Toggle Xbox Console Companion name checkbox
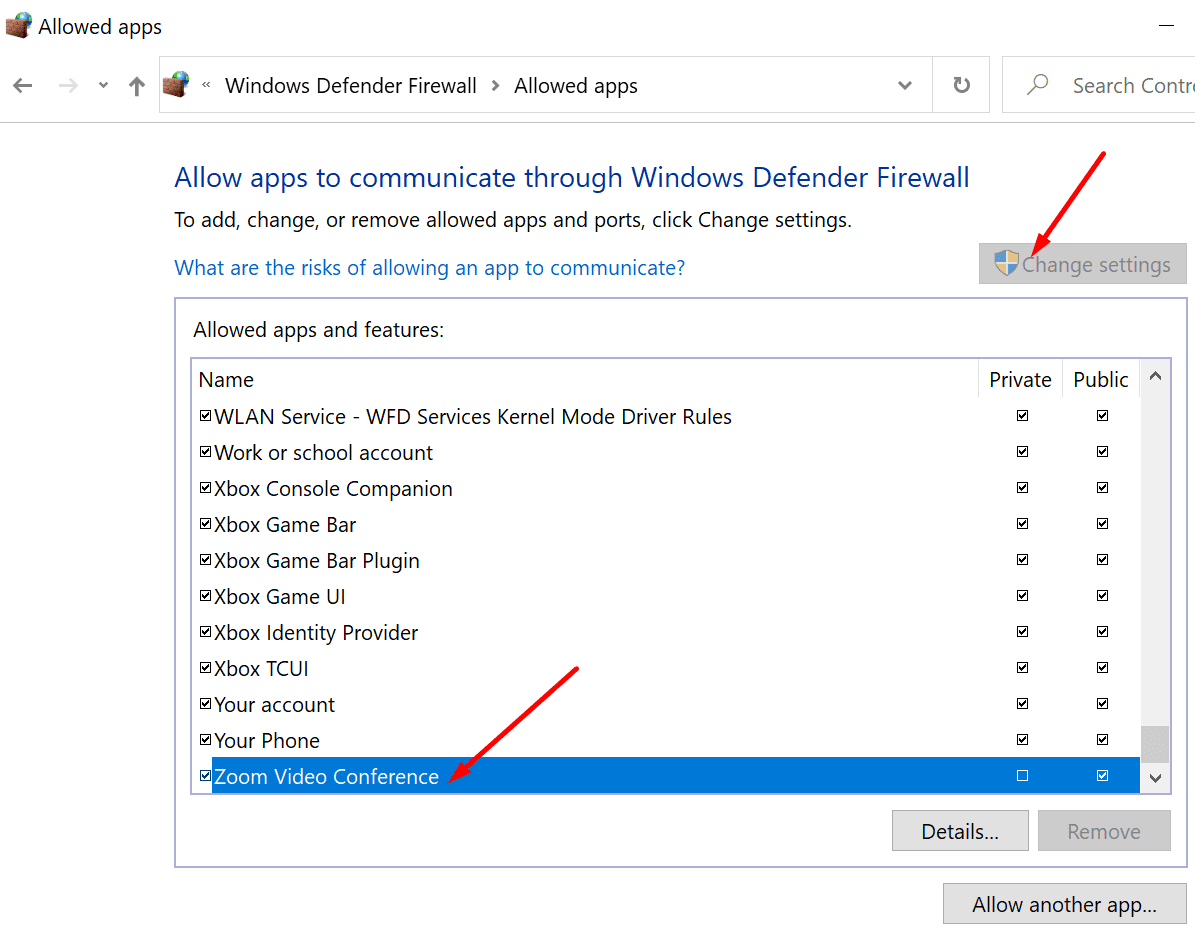The height and width of the screenshot is (931, 1195). (x=205, y=487)
